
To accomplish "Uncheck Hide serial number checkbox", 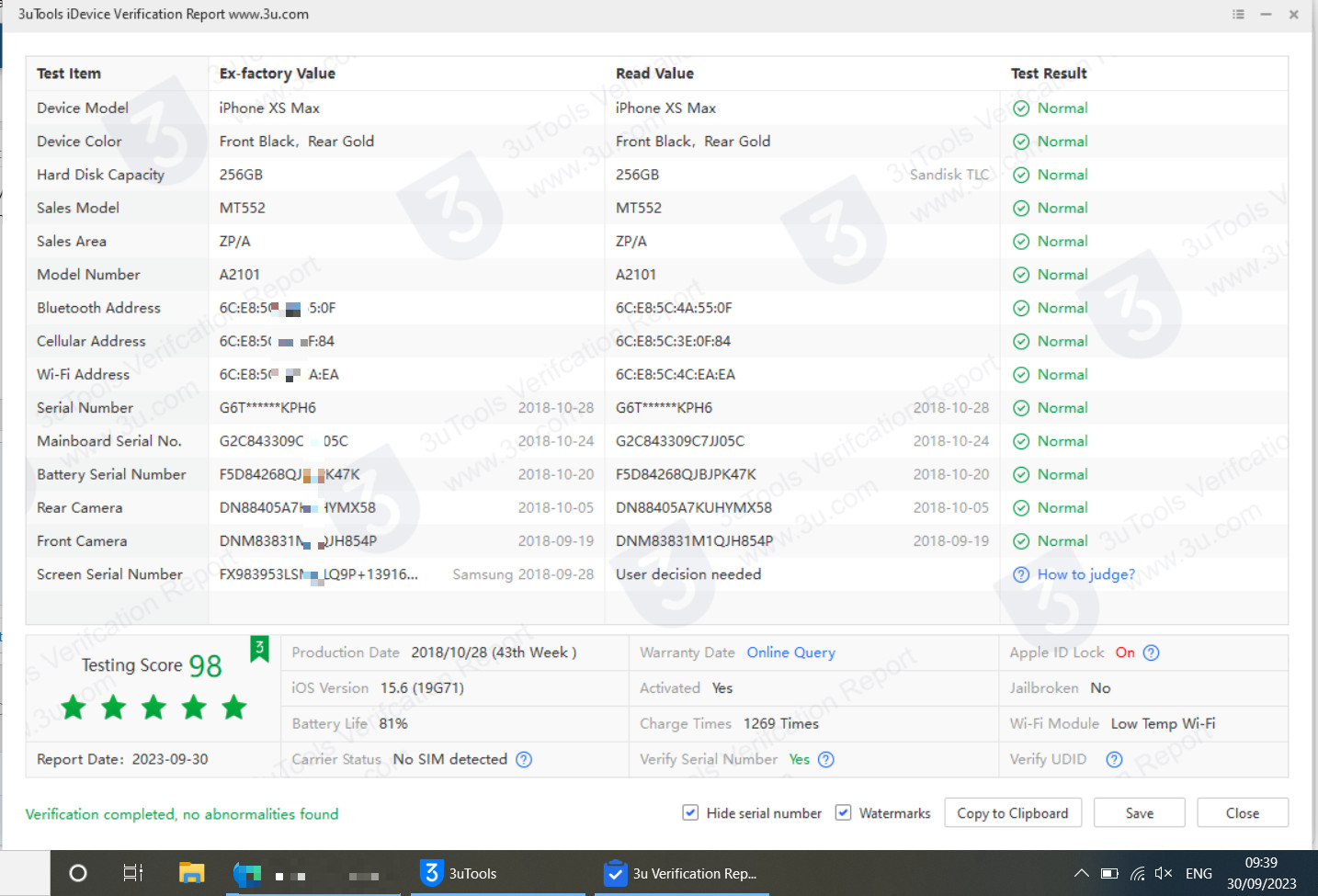I will coord(690,812).
